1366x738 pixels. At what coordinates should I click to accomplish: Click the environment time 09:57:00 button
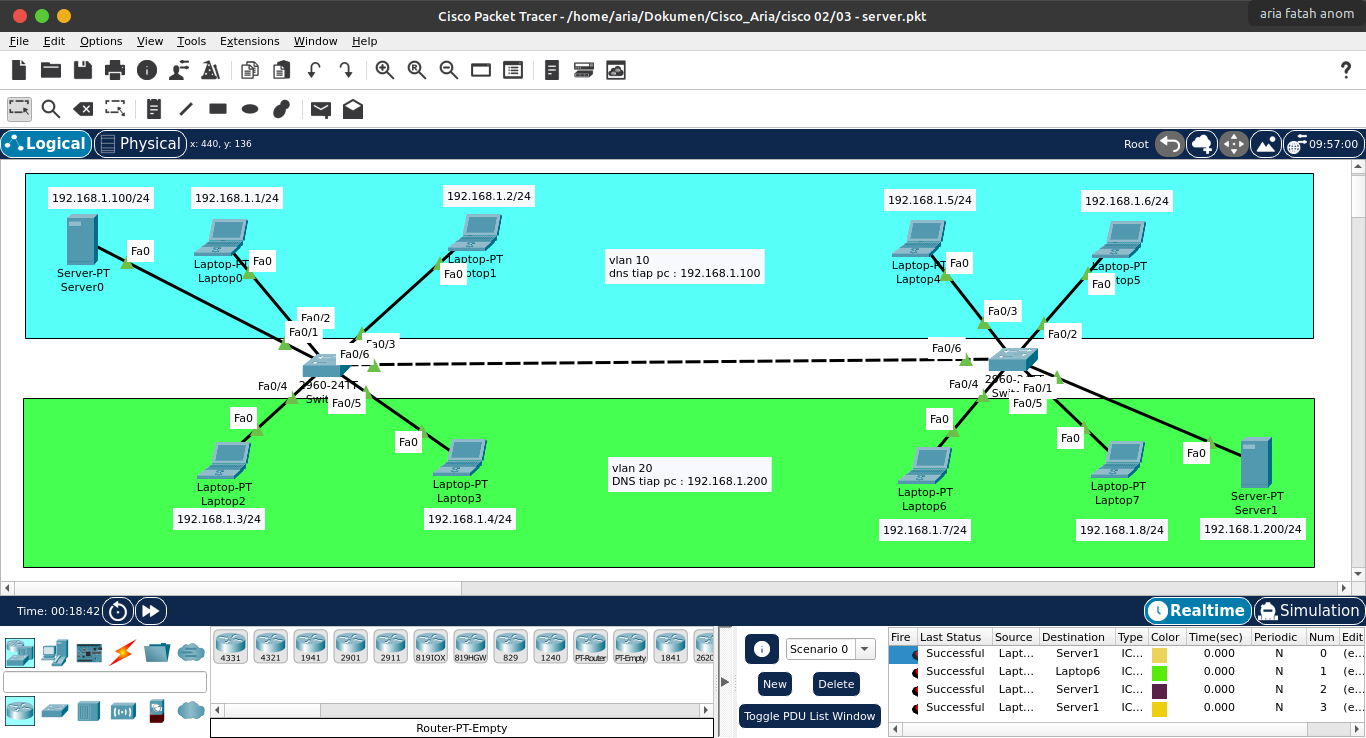coord(1323,144)
